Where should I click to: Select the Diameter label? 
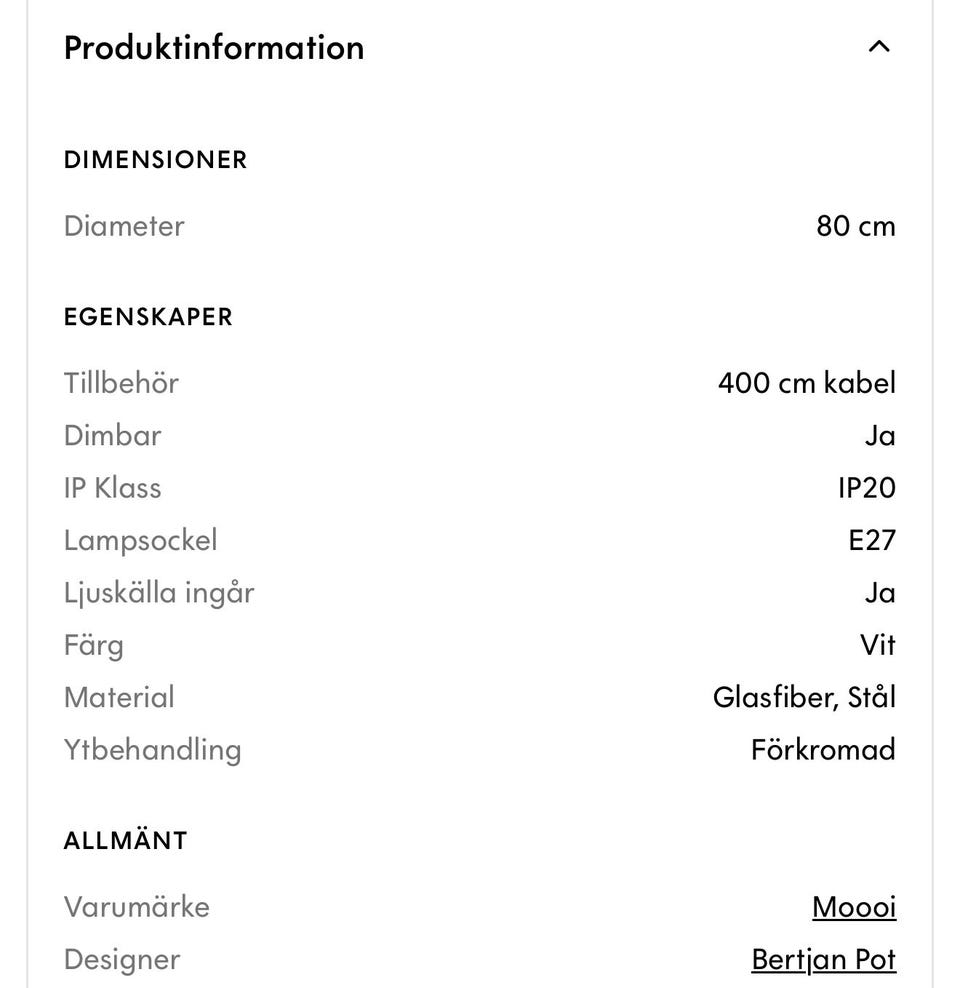point(124,226)
